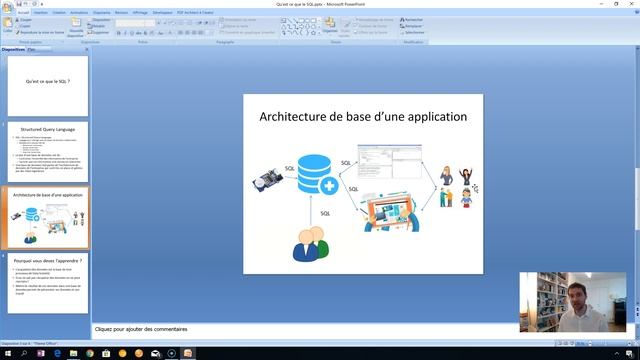Select the line shape in shapes gallery
Image resolution: width=640 pixels, height=360 pixels.
(290, 20)
